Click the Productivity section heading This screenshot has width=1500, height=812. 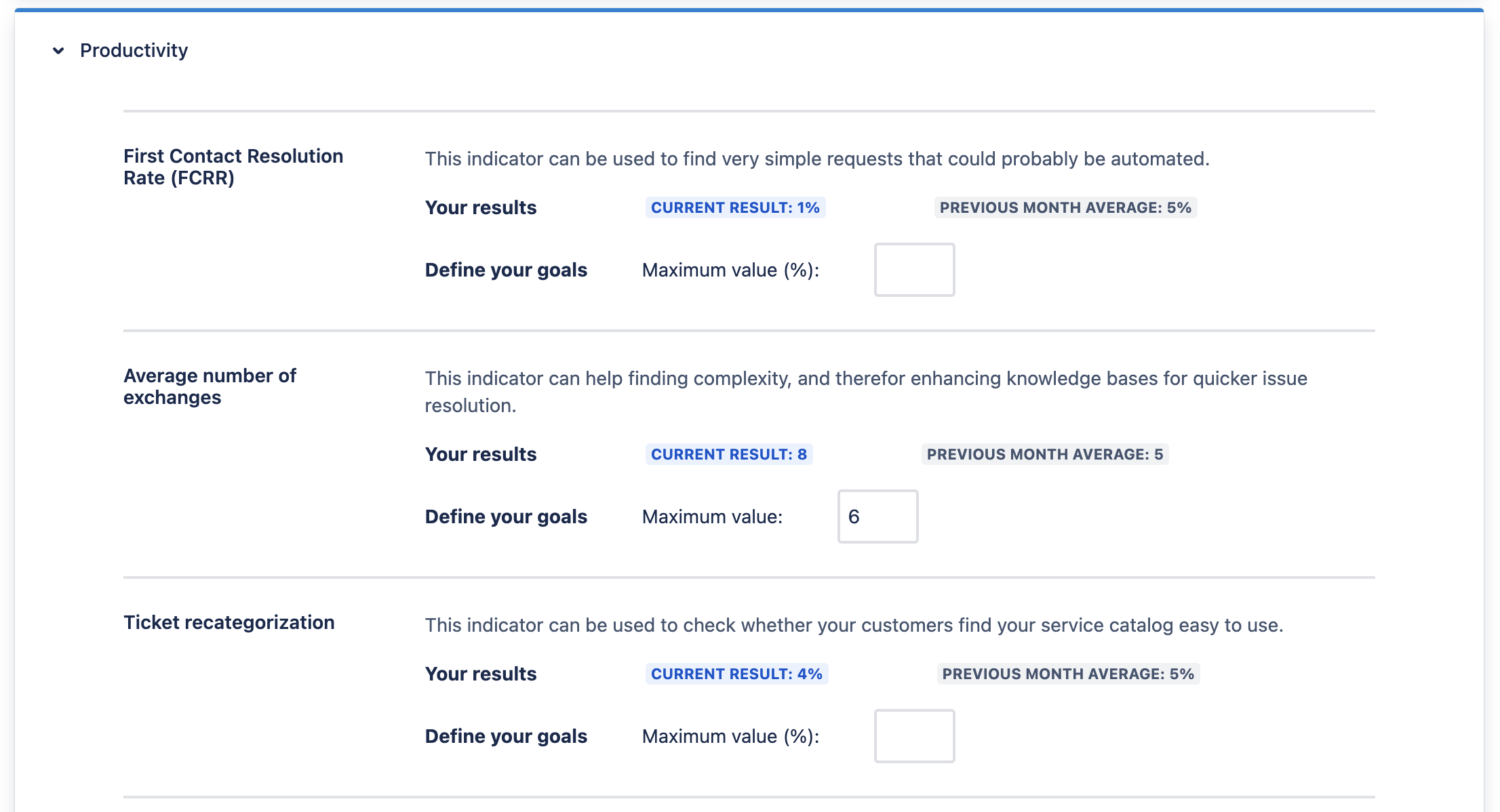coord(134,51)
